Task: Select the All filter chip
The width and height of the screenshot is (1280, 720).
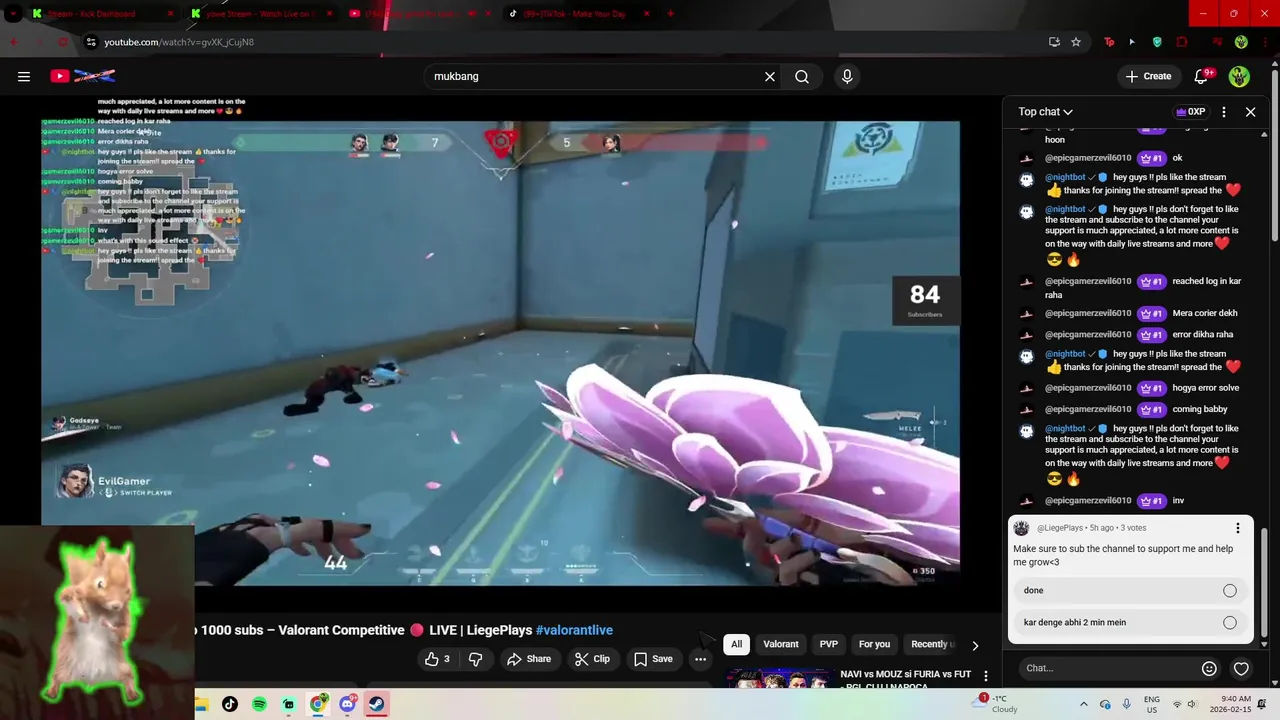Action: coord(736,645)
